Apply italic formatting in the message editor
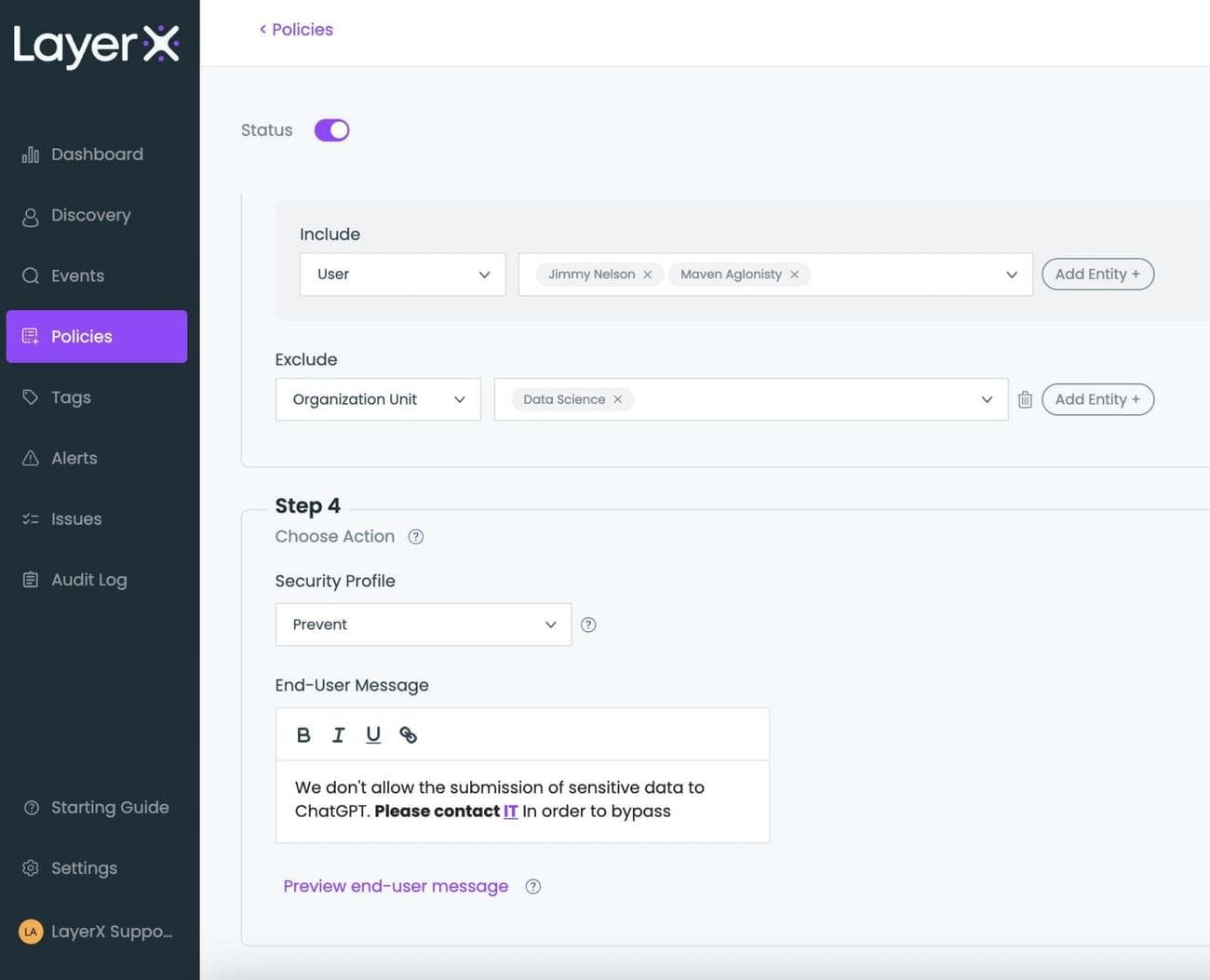This screenshot has width=1210, height=980. 338,734
